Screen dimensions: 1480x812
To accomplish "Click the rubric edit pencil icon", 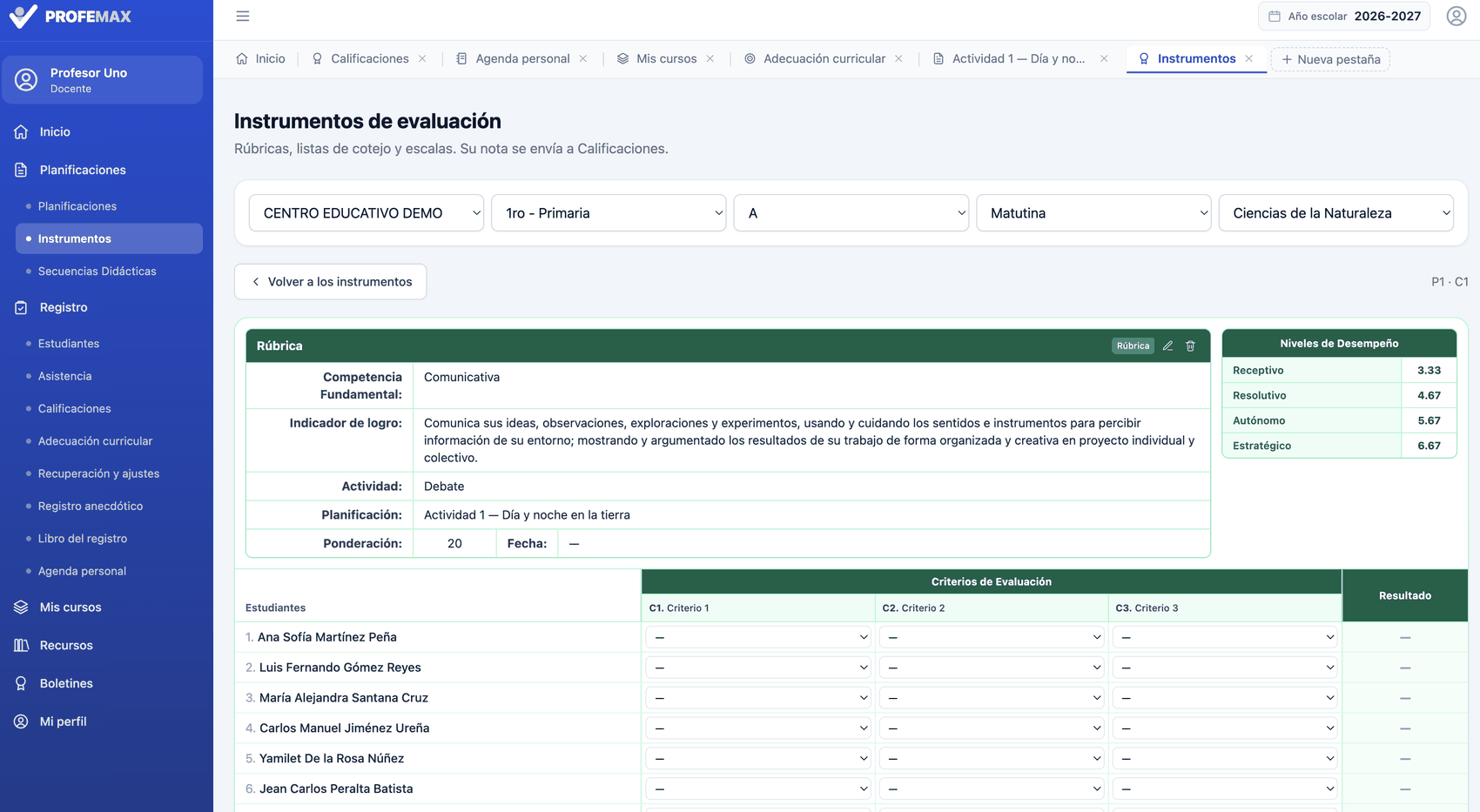I will [x=1167, y=346].
